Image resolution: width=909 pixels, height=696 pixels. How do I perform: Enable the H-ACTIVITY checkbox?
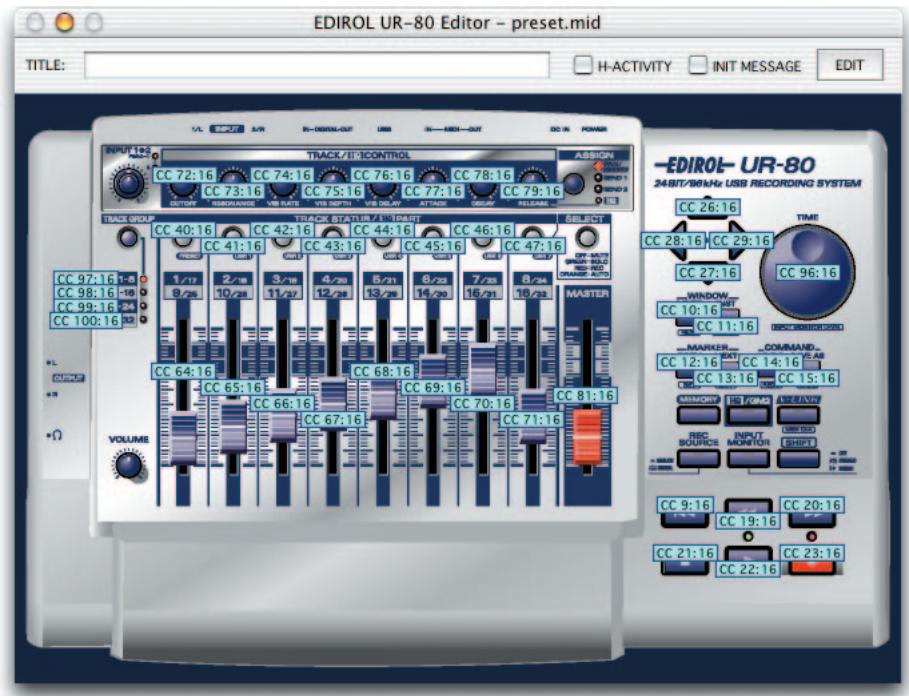[583, 64]
